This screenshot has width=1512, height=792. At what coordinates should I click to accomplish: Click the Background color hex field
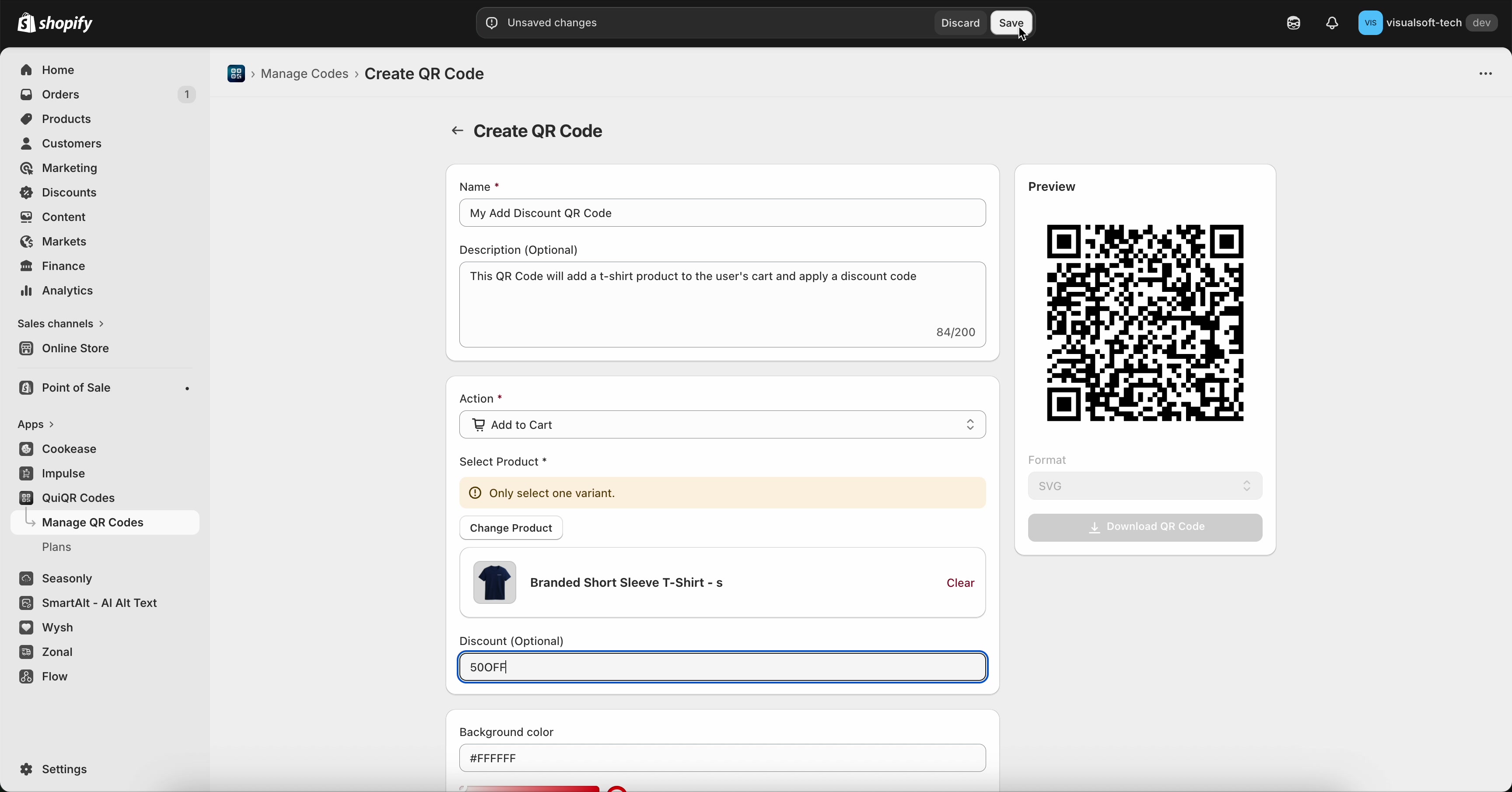point(722,758)
